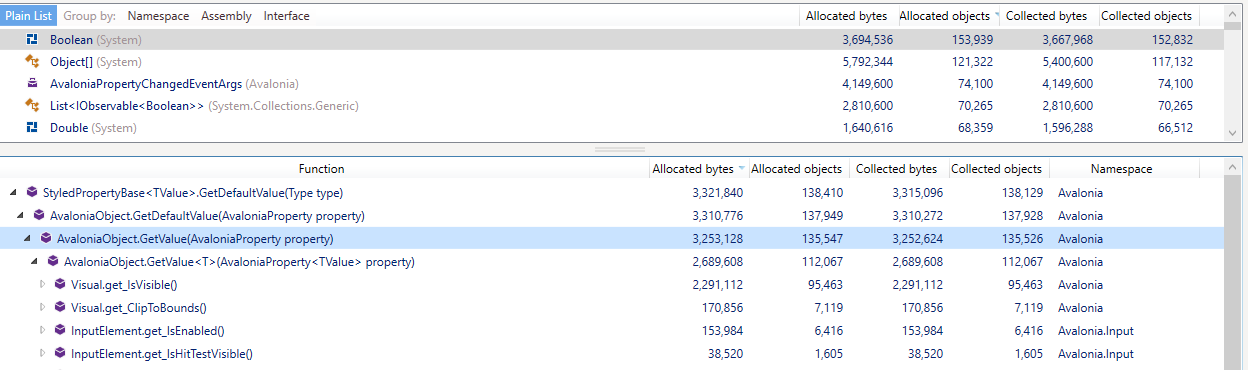
Task: Sort call tree by Collected bytes
Action: point(897,169)
